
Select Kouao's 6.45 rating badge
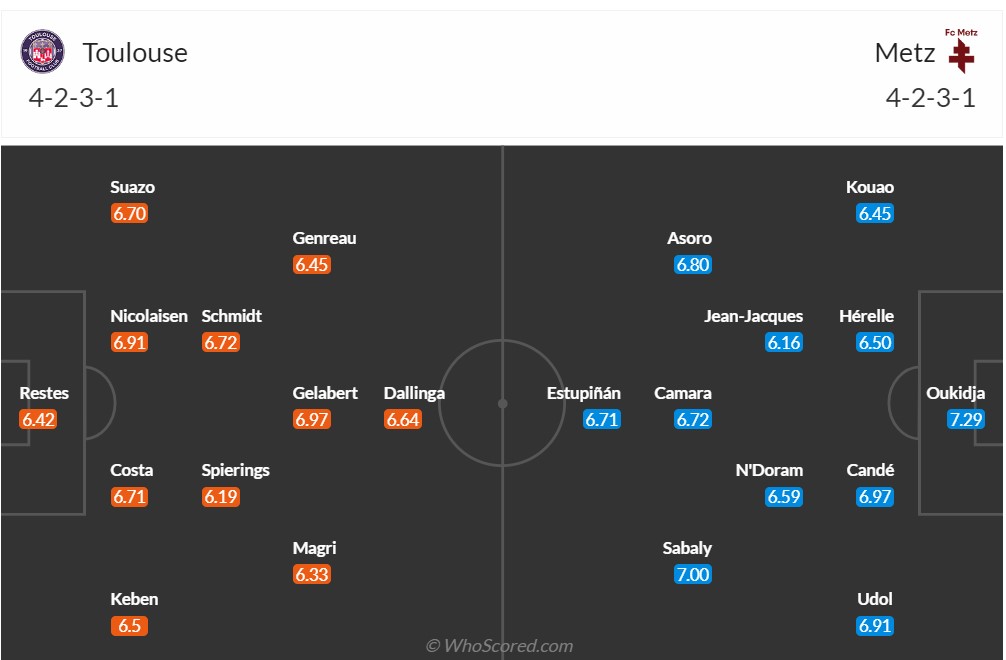coord(875,213)
